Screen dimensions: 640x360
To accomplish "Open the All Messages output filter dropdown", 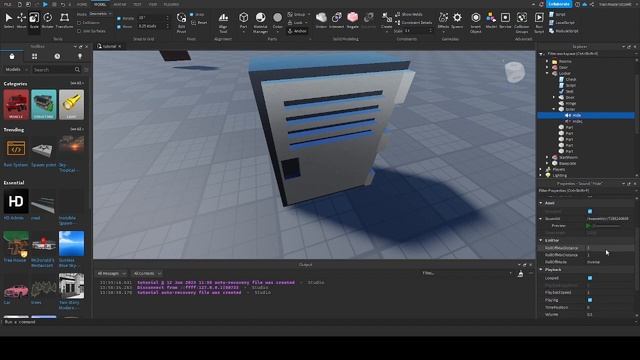I will (111, 273).
